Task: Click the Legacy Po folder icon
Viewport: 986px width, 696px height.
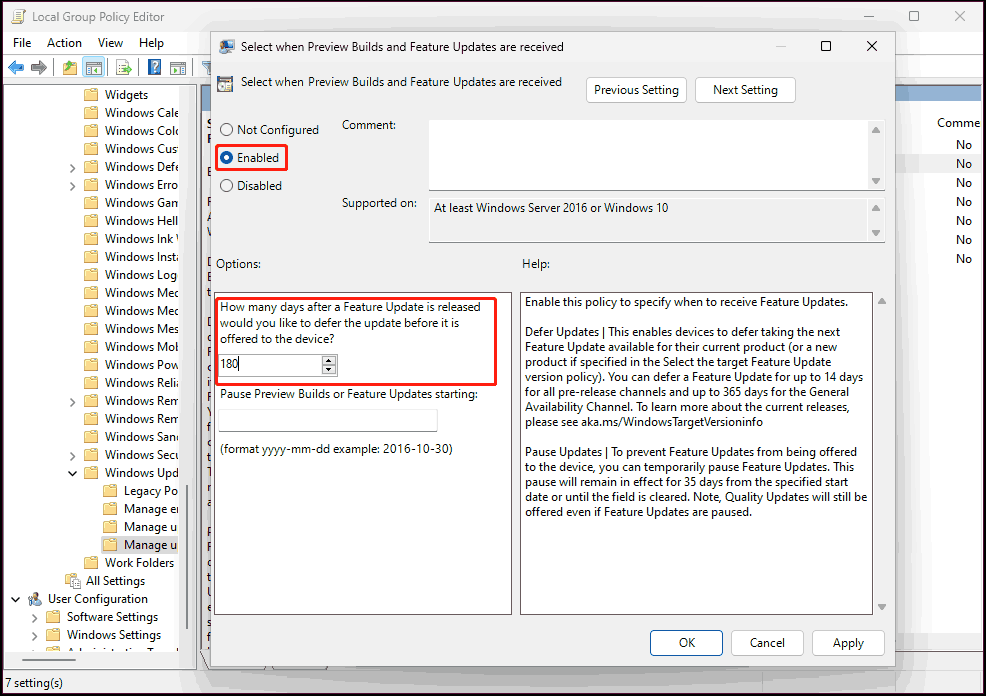Action: pyautogui.click(x=110, y=490)
